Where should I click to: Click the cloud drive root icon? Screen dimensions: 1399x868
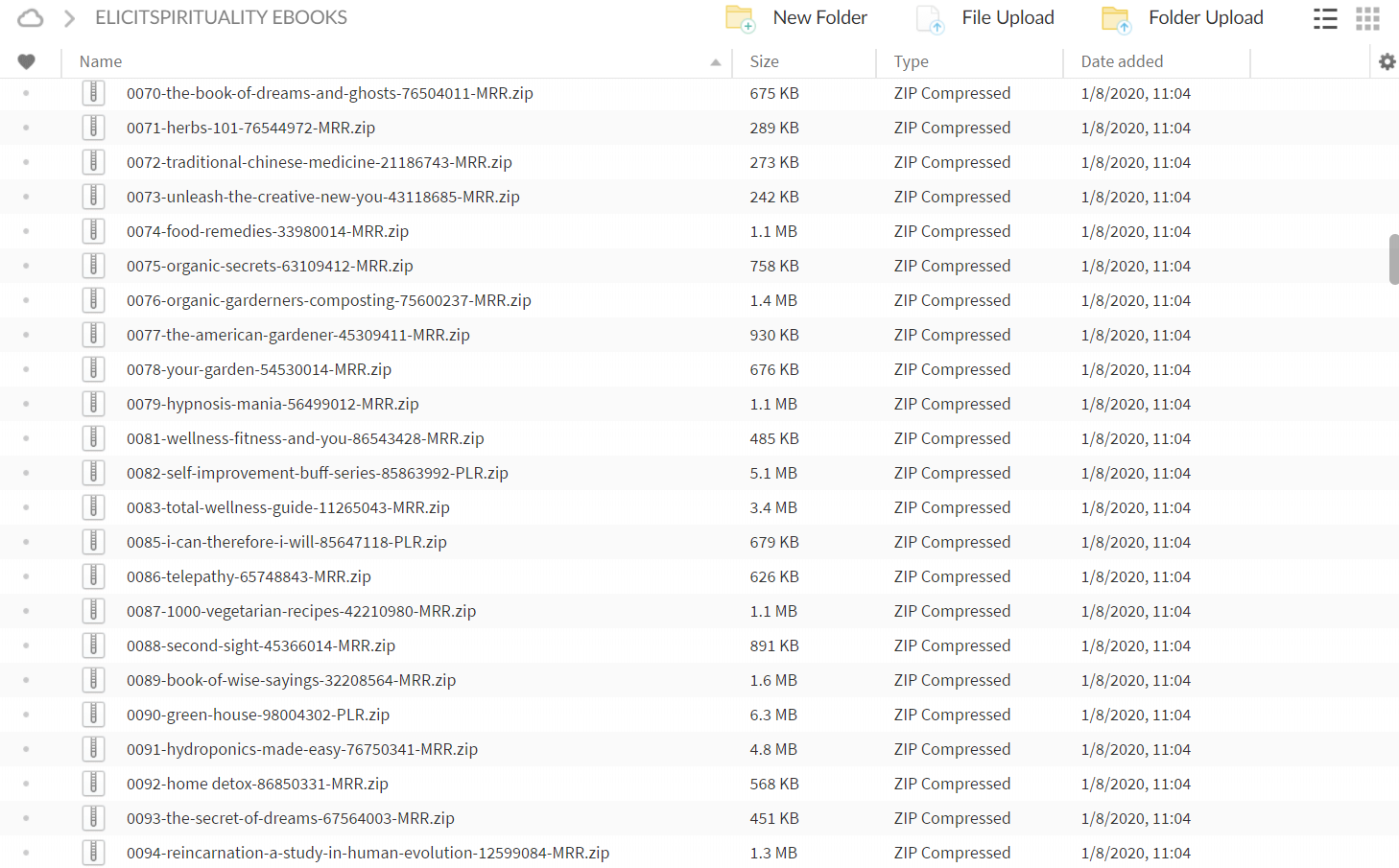click(31, 18)
